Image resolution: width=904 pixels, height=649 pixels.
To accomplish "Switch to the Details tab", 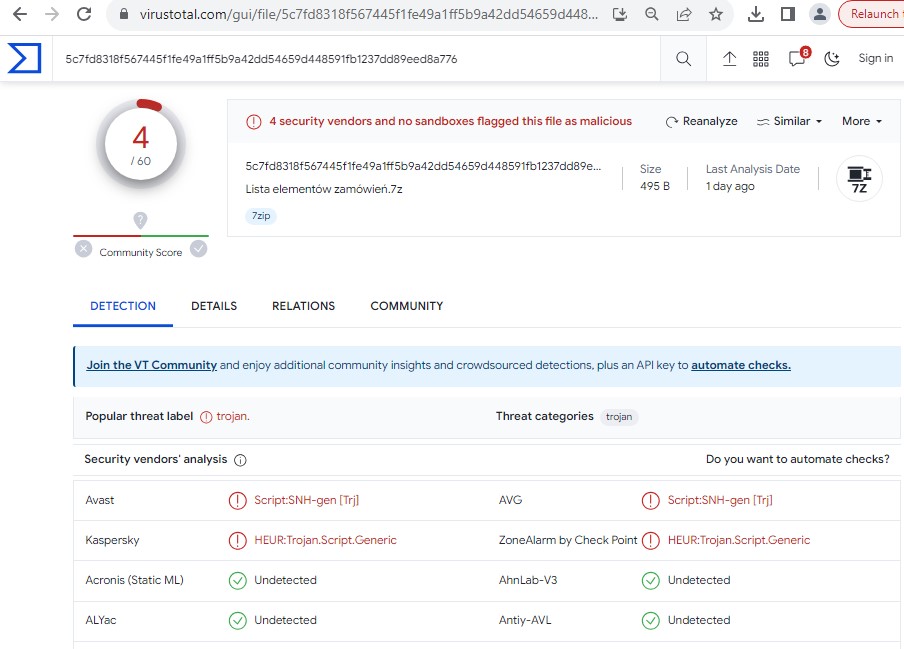I will [x=214, y=306].
